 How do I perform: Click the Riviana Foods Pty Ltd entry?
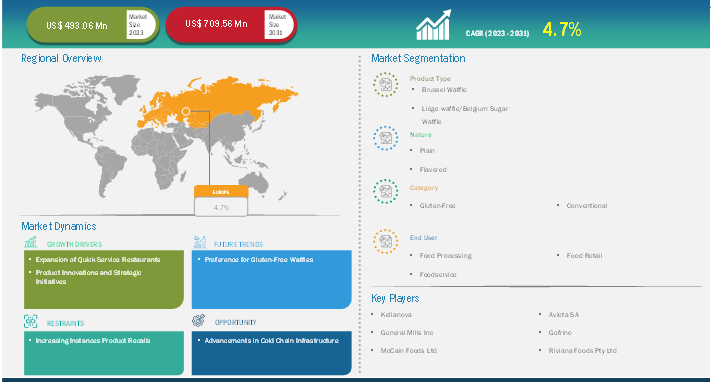click(582, 351)
